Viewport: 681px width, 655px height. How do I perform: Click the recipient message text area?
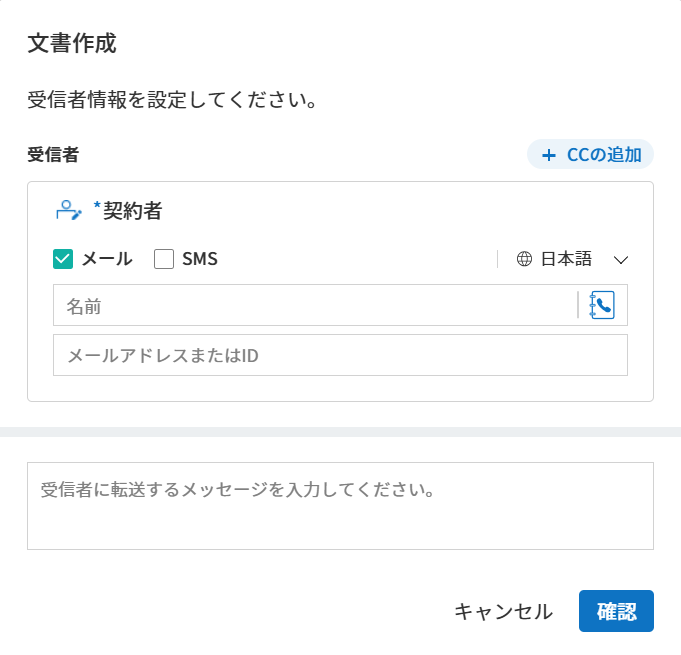click(x=340, y=506)
